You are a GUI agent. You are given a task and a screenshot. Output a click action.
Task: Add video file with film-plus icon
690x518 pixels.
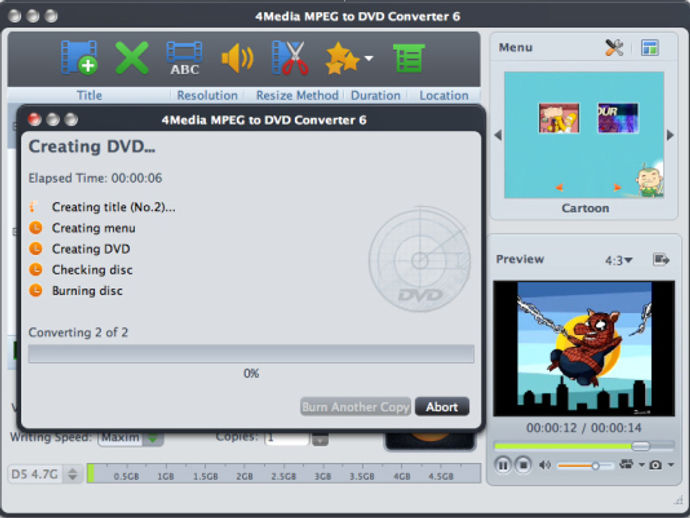click(79, 58)
